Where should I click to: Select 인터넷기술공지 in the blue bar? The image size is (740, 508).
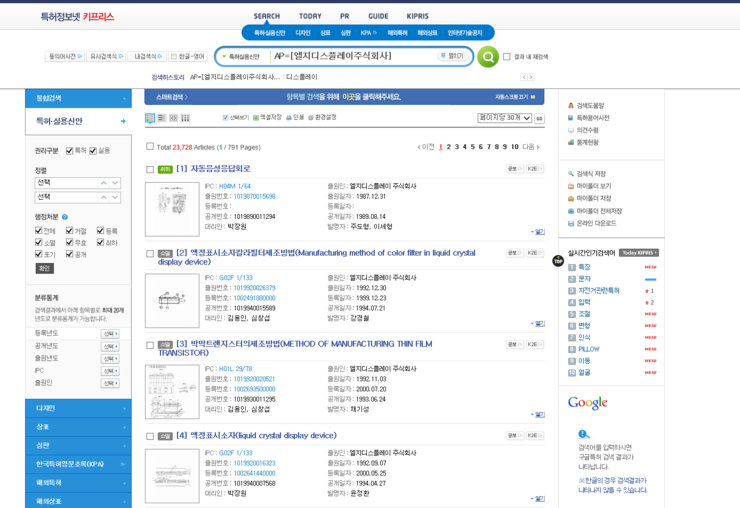pos(465,33)
